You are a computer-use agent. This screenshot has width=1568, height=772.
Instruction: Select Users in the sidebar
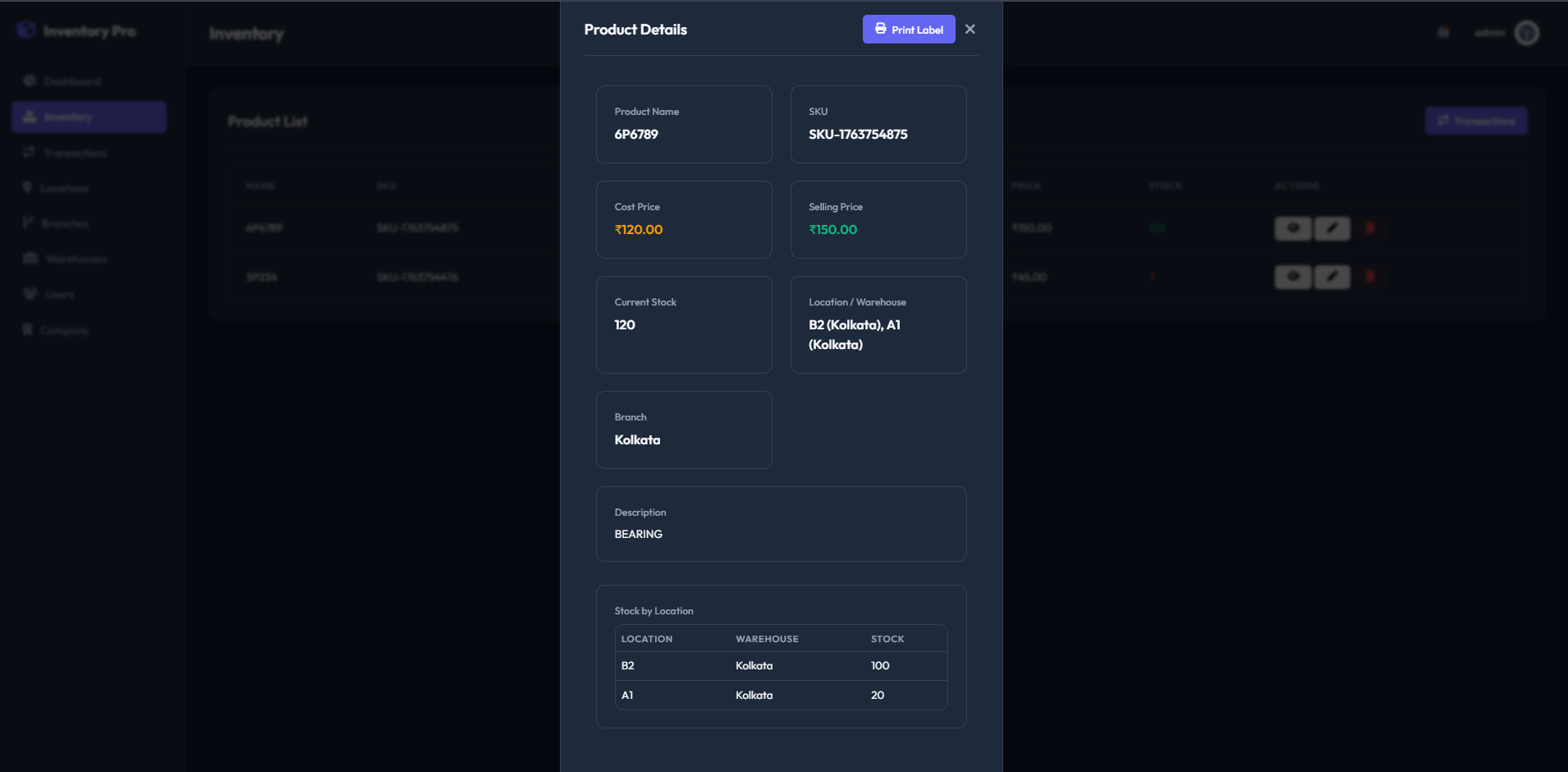pyautogui.click(x=59, y=294)
